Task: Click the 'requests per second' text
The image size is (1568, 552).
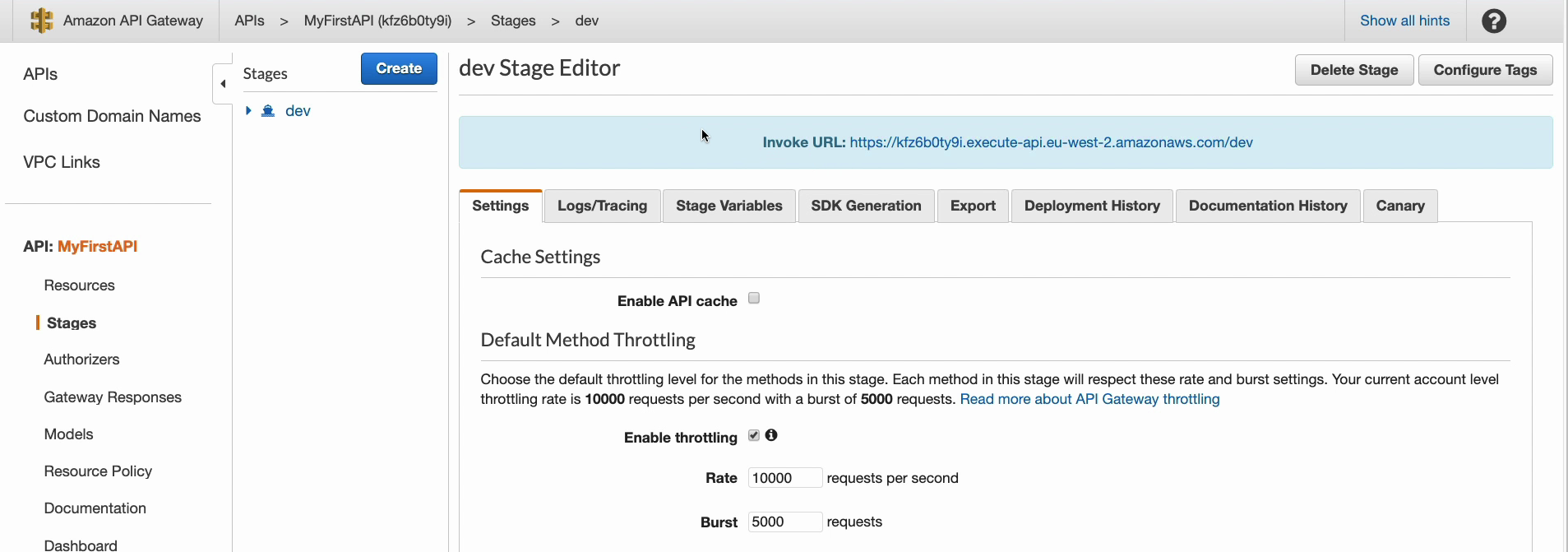Action: (893, 478)
